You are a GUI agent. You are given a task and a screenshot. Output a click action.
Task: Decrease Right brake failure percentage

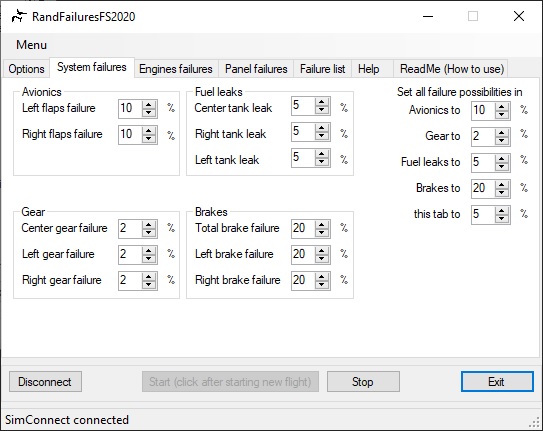tap(322, 285)
